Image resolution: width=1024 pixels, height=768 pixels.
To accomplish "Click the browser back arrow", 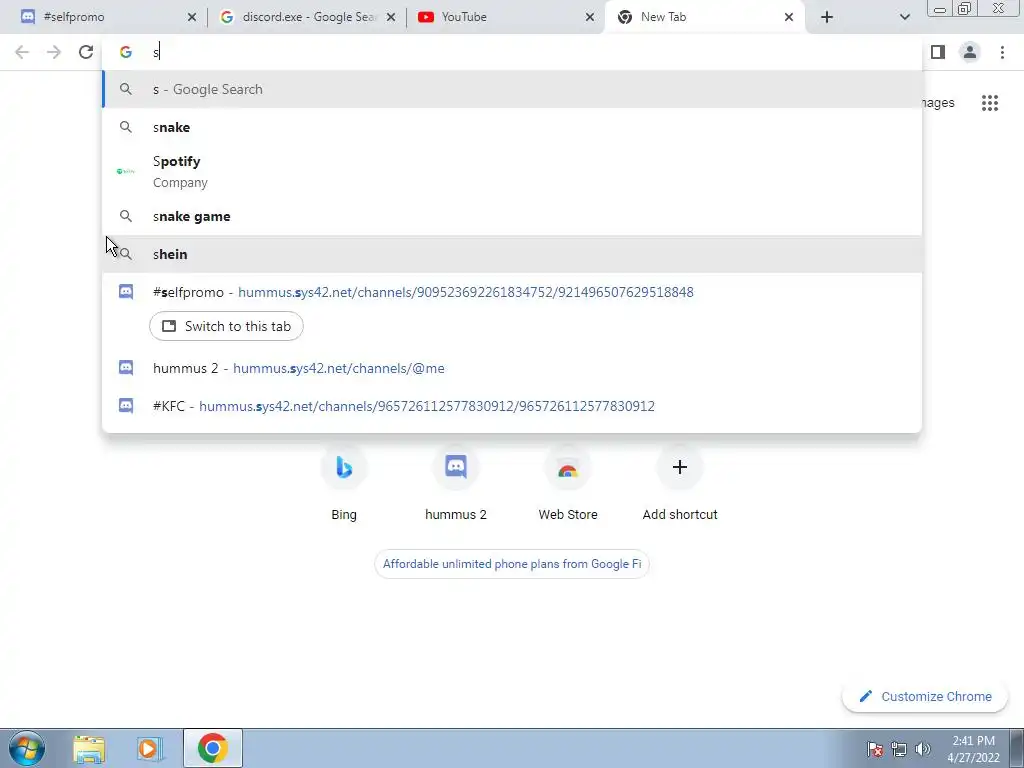I will (x=22, y=52).
